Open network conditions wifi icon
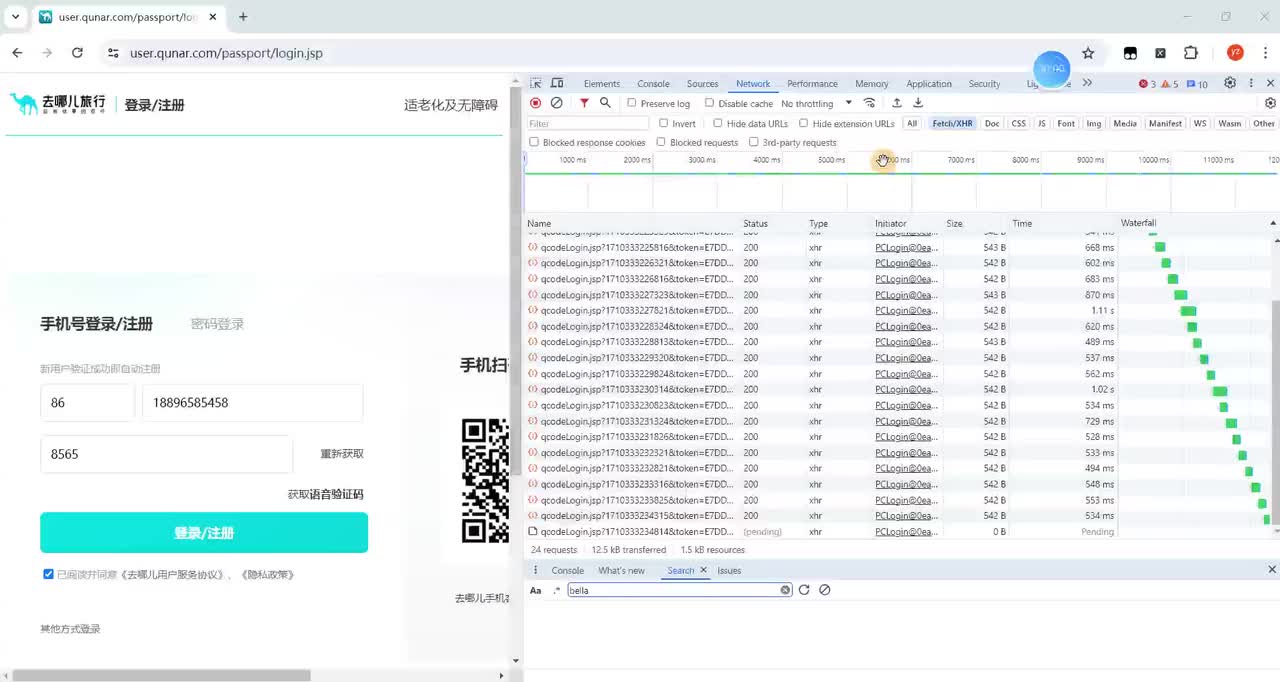1280x682 pixels. pyautogui.click(x=870, y=103)
